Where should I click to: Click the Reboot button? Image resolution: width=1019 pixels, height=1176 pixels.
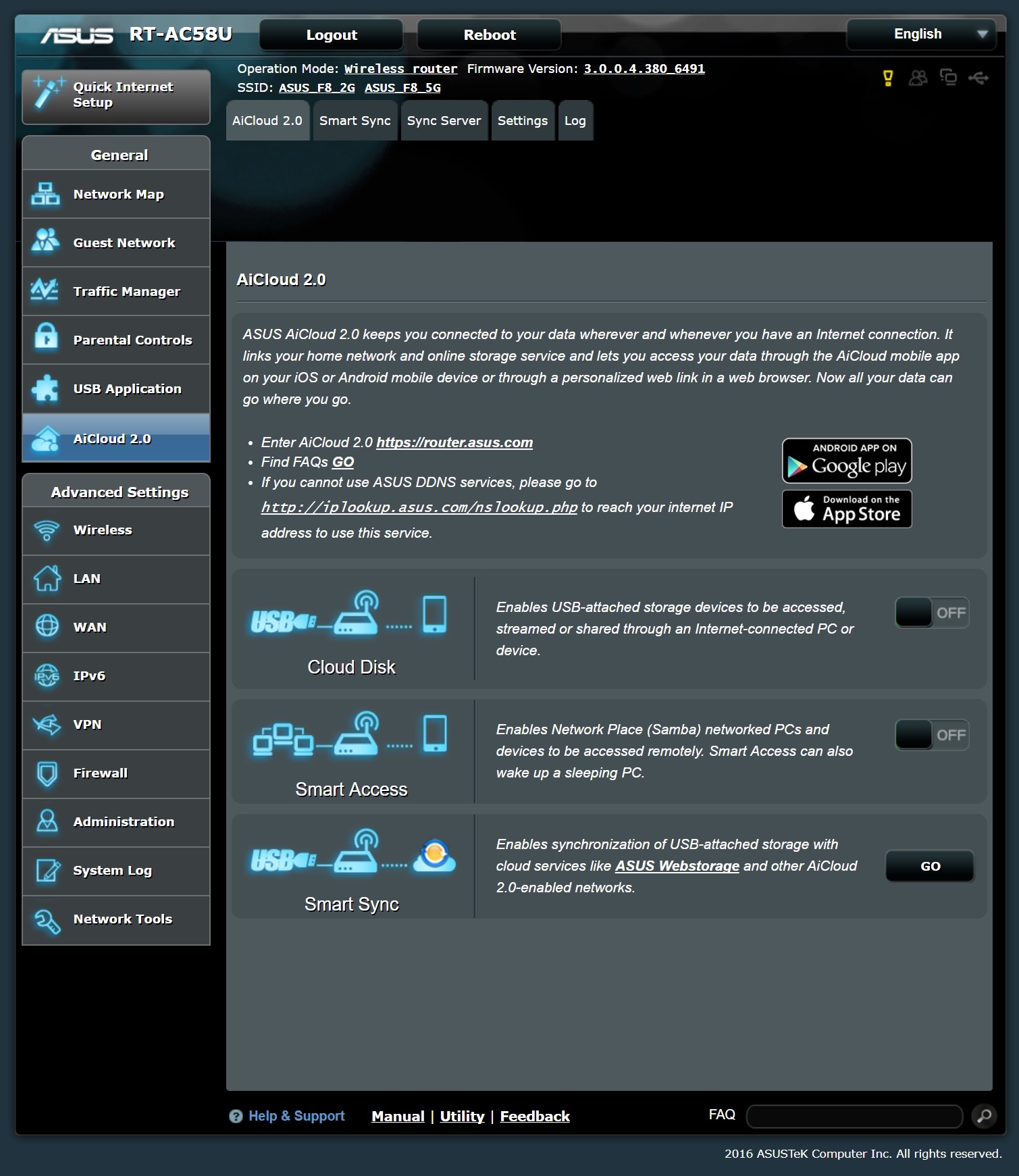click(x=490, y=34)
